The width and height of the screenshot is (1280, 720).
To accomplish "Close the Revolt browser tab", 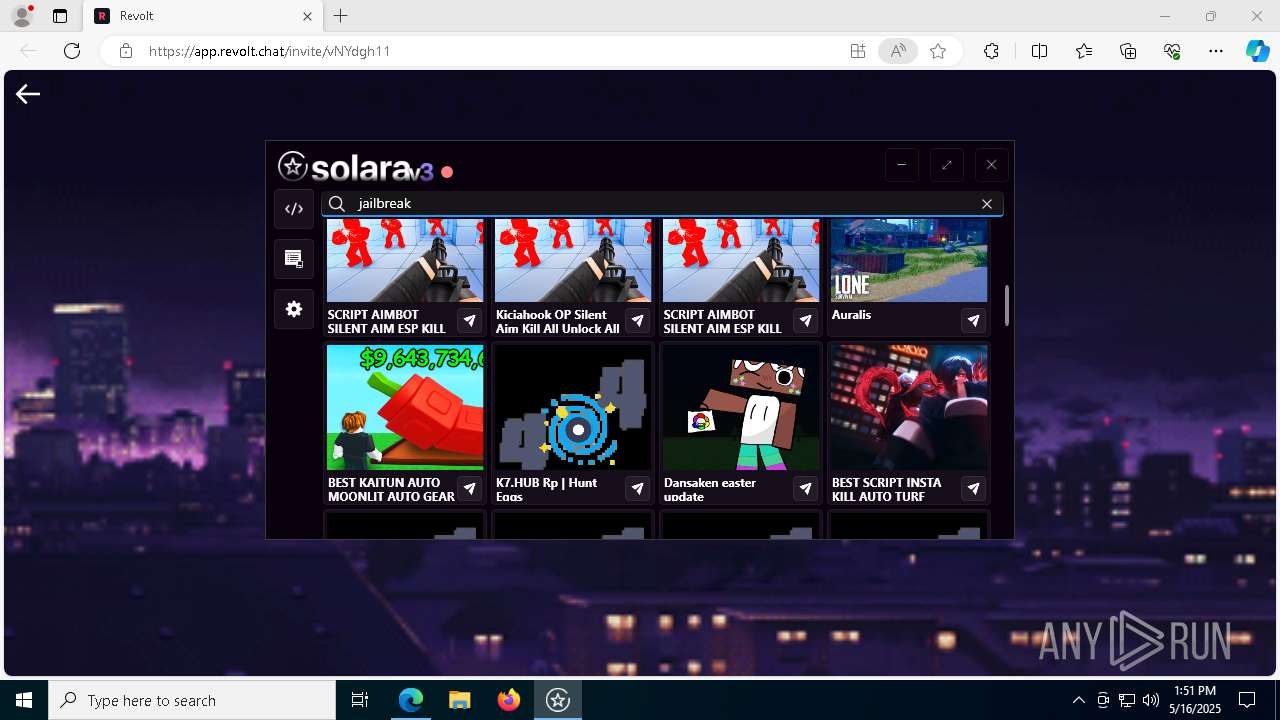I will pos(308,16).
